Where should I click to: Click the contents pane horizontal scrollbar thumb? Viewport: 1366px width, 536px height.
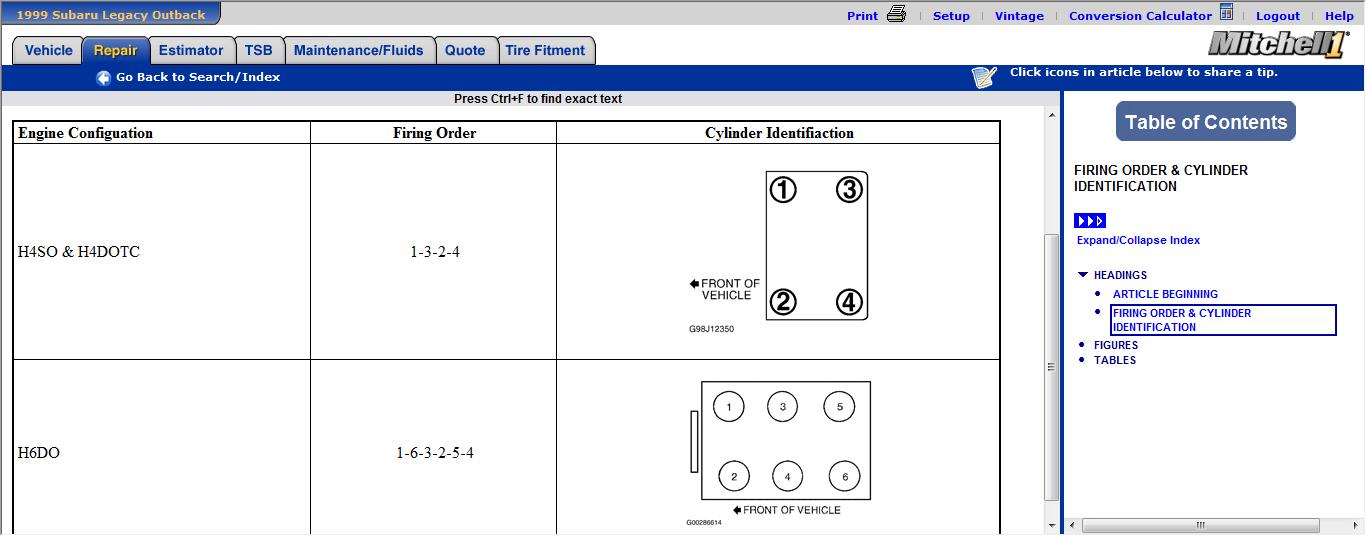point(1201,525)
